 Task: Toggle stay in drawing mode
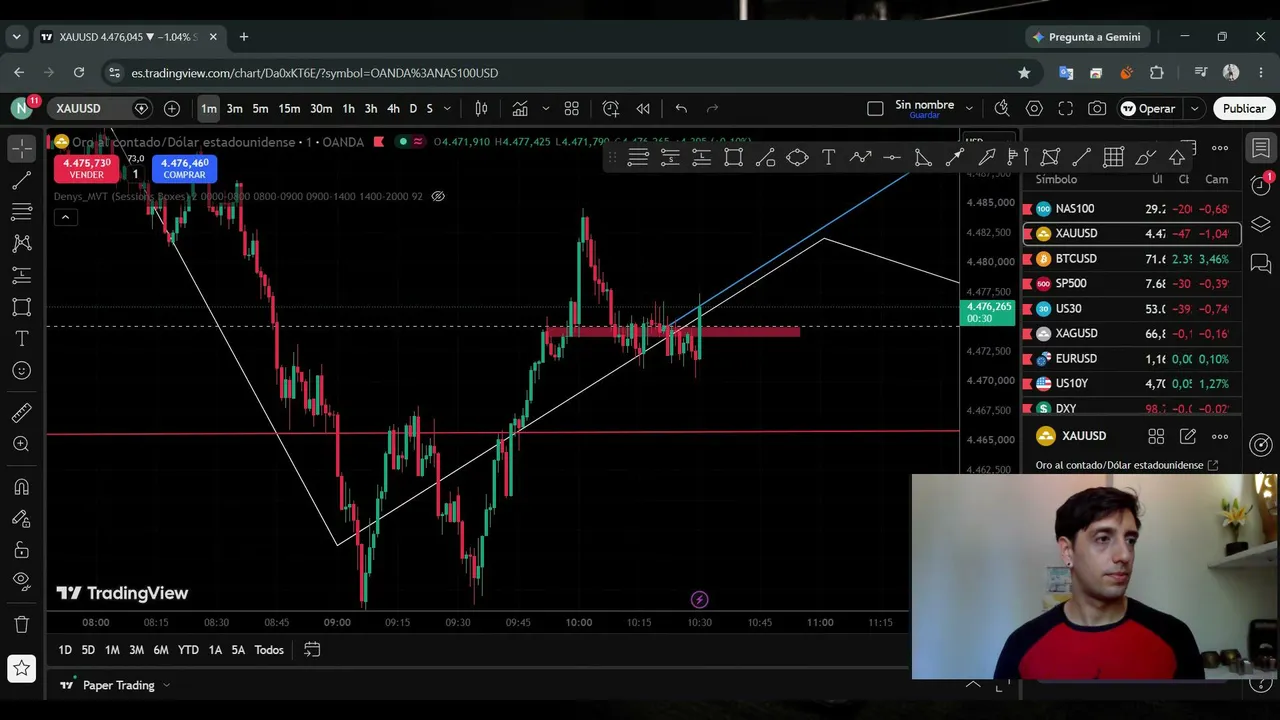[22, 519]
